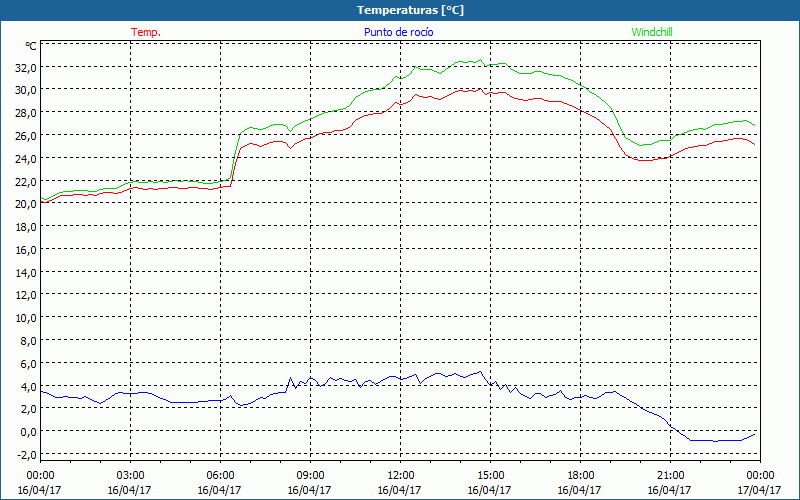Click the 30,0 y-axis value
This screenshot has width=800, height=500.
point(27,90)
